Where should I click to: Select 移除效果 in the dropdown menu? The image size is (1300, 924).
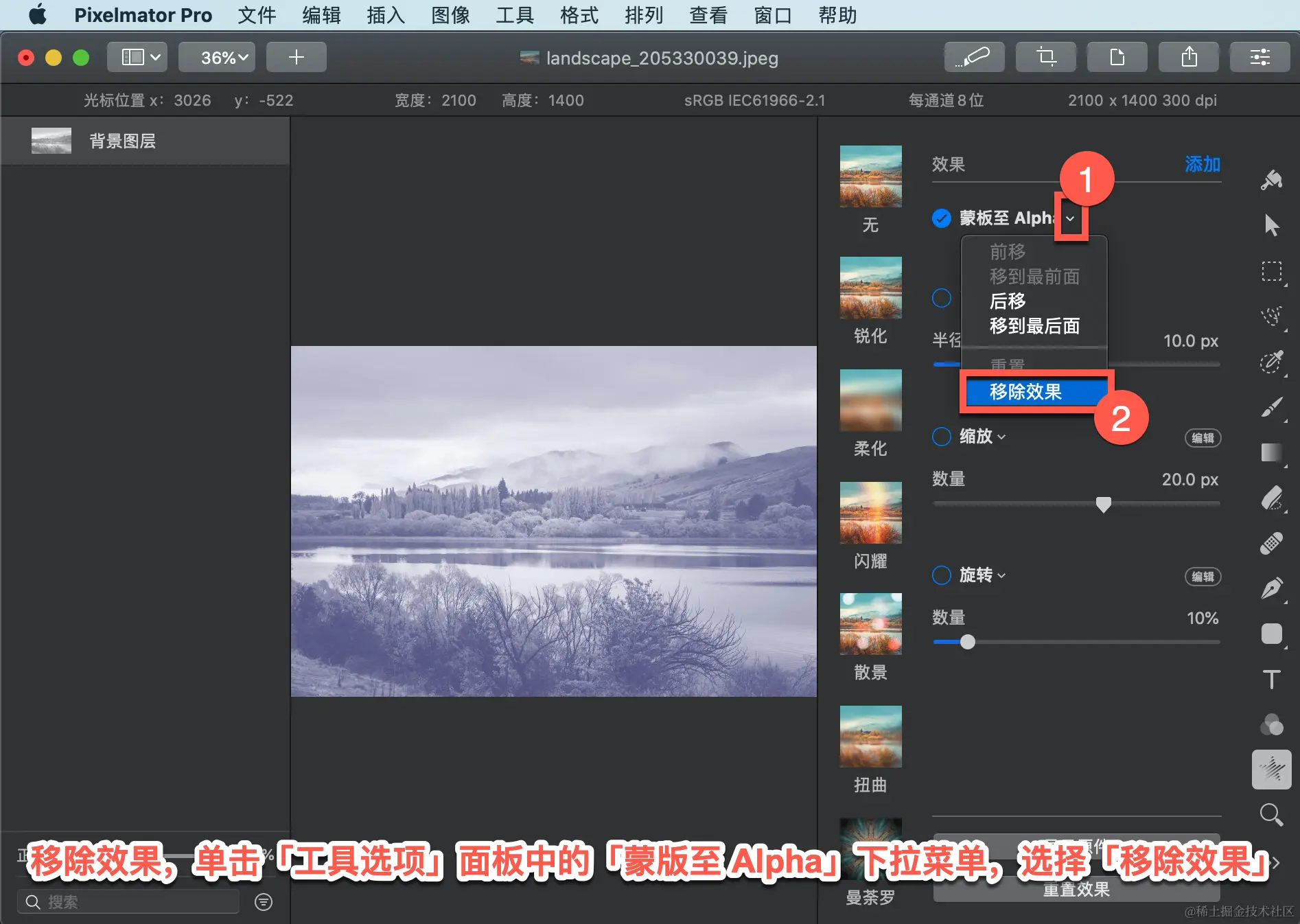pos(1034,392)
